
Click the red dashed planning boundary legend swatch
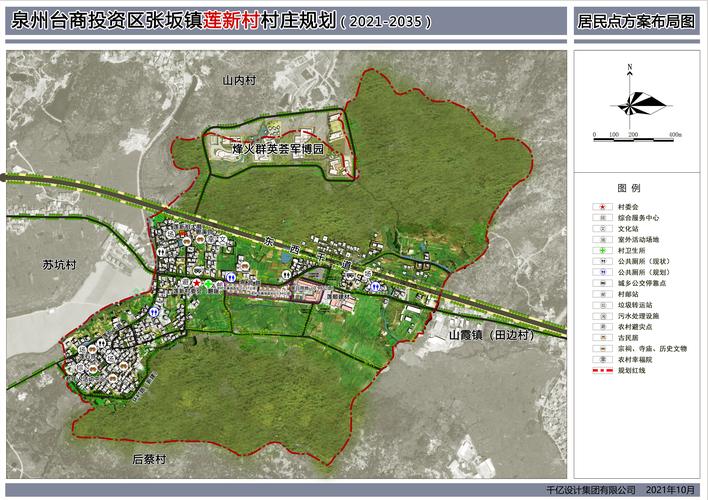(600, 370)
